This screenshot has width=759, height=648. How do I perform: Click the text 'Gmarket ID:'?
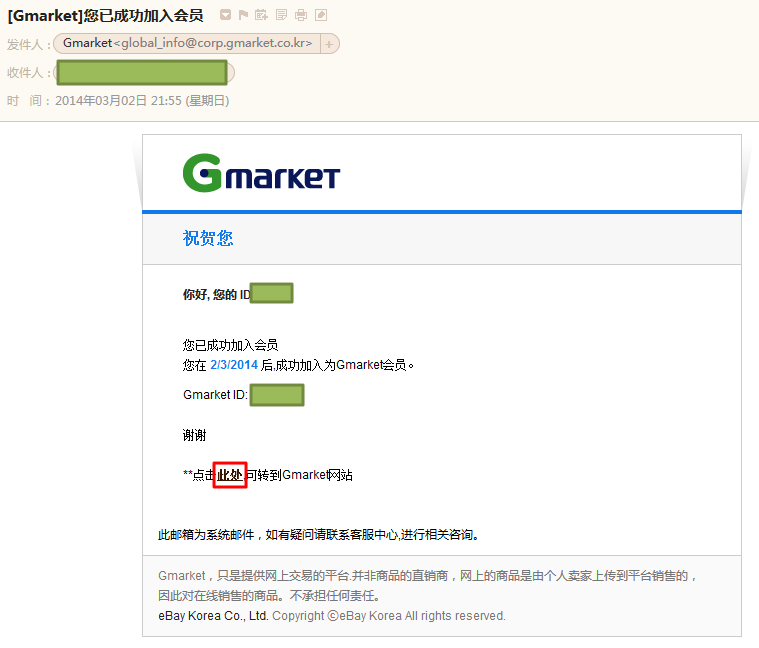click(x=215, y=395)
